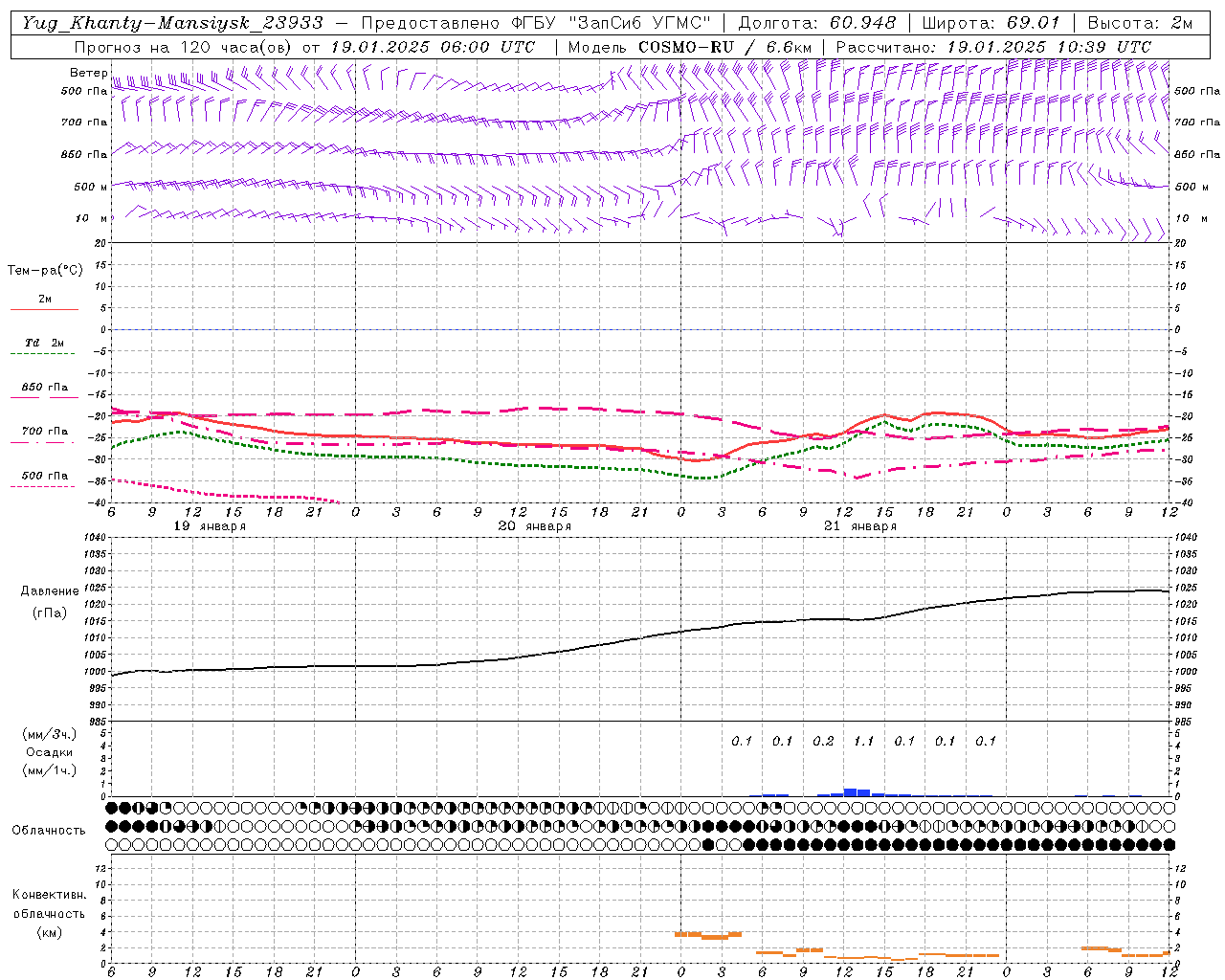
Task: Click the '850 гПа' temperature legend entry
Action: pos(44,388)
